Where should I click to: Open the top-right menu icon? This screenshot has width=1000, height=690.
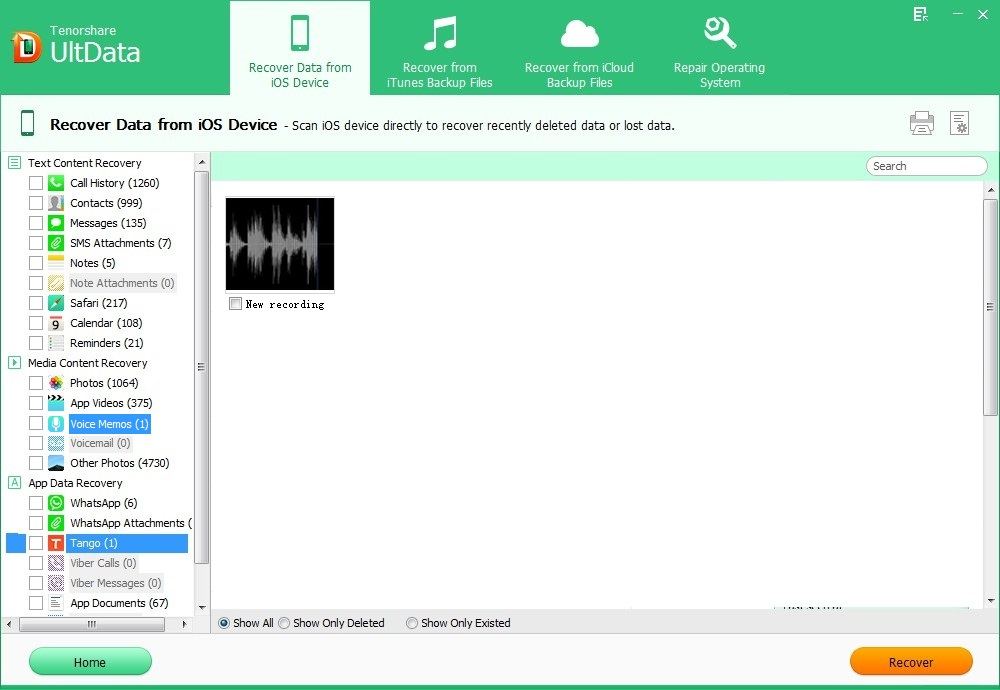[x=920, y=15]
